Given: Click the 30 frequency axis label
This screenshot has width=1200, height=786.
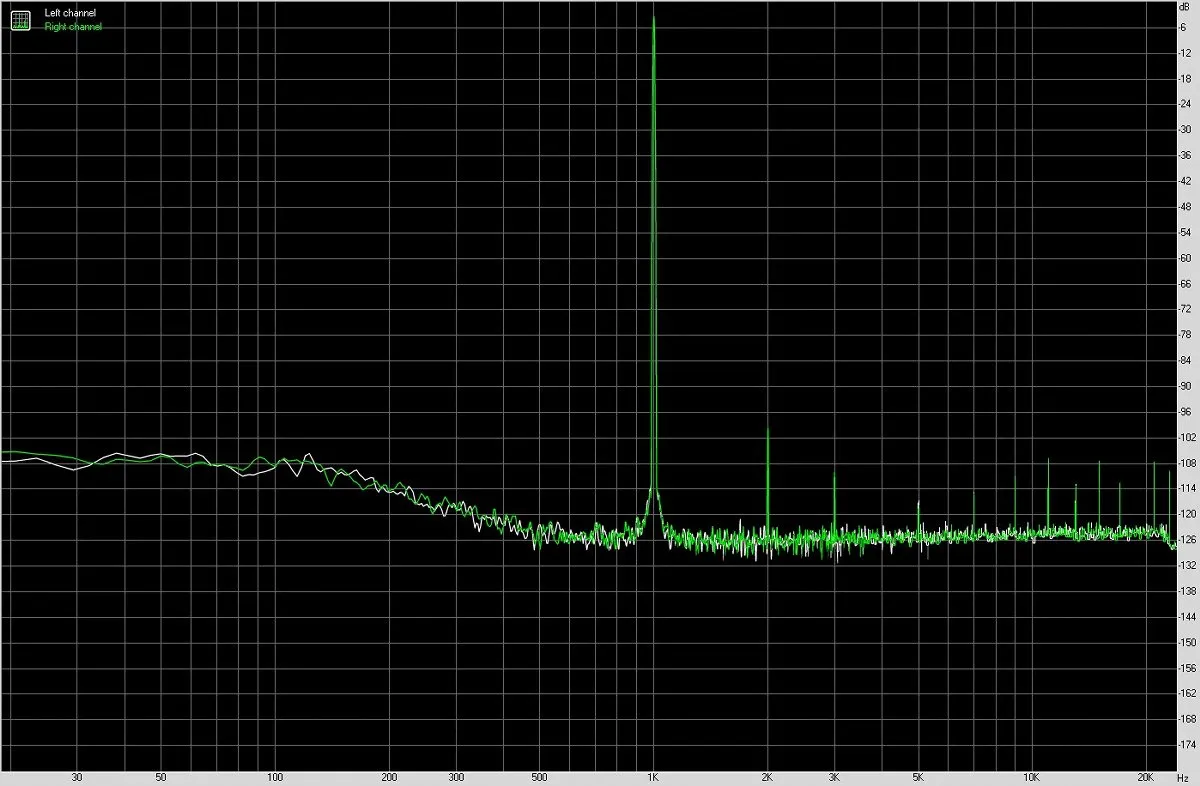Looking at the screenshot, I should pos(77,776).
